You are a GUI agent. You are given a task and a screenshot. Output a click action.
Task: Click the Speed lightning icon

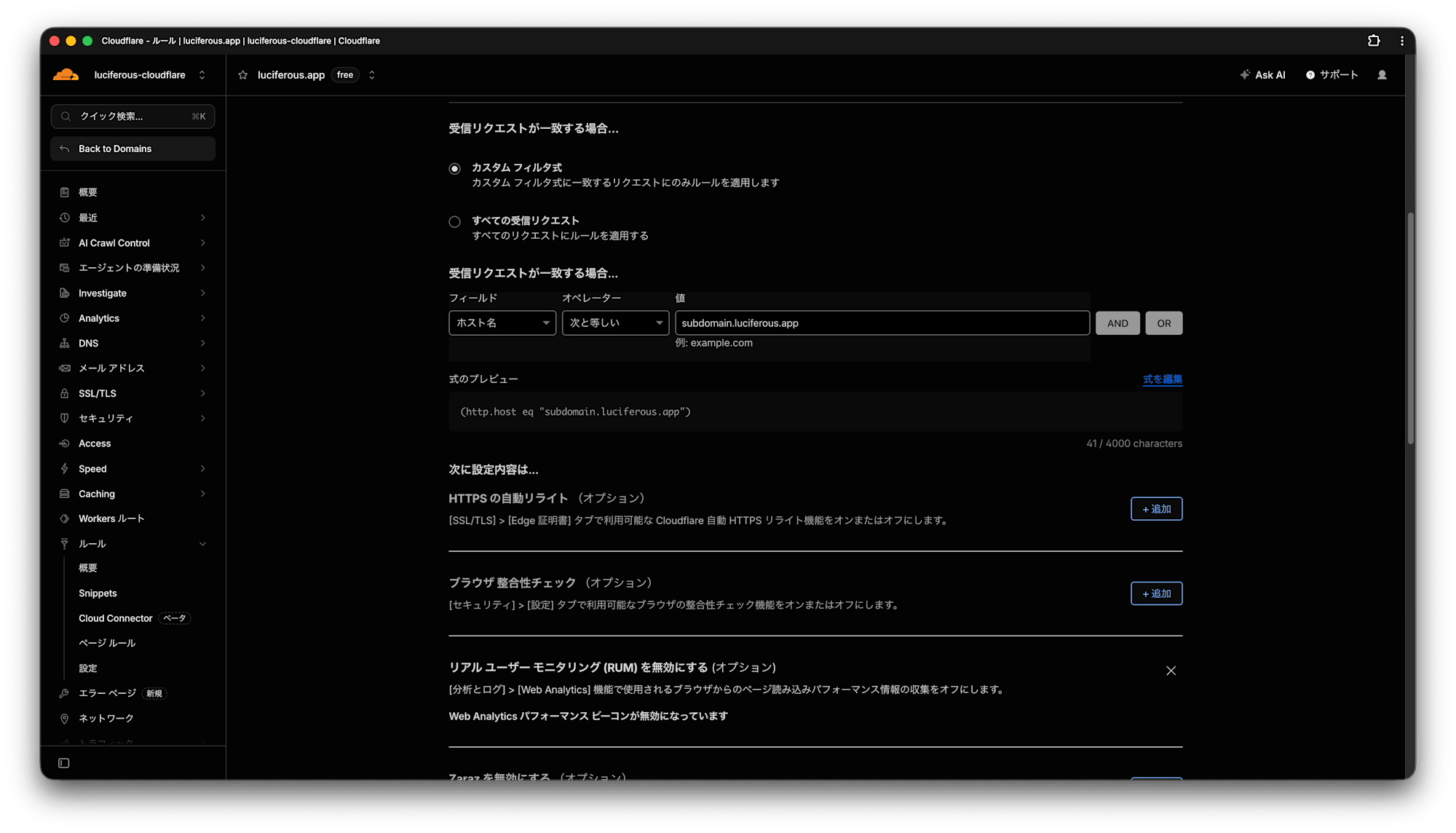point(65,469)
